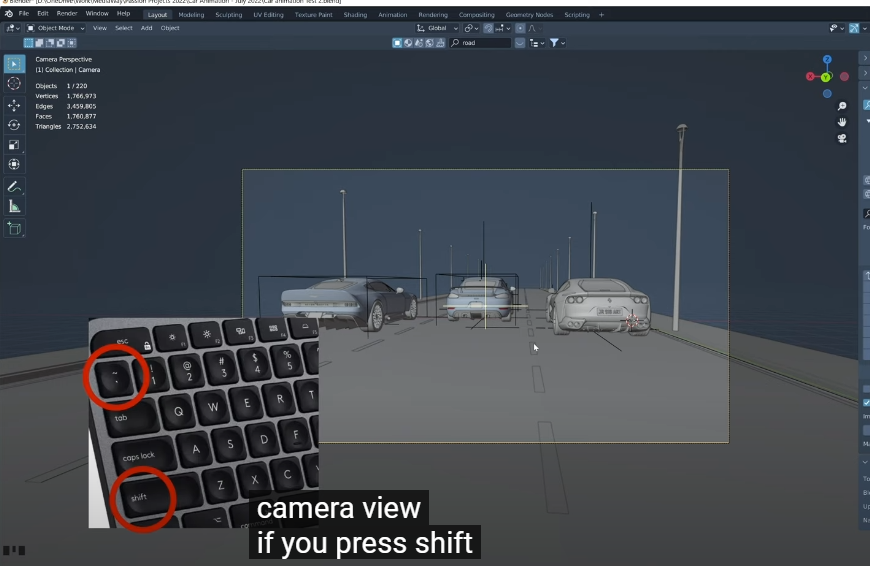Click the '1,766,973' vertices count
This screenshot has width=870, height=566.
coord(82,96)
